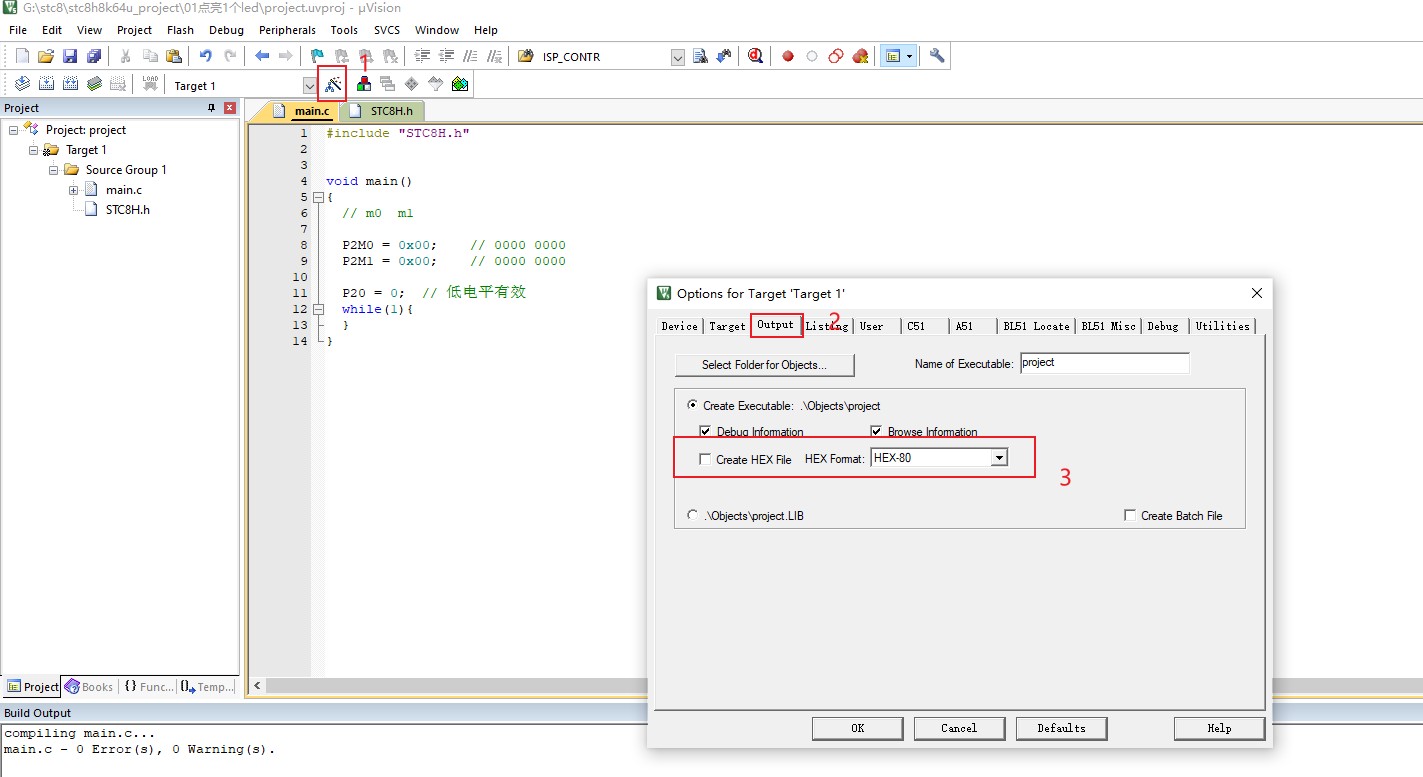Click the Cancel button
The image size is (1423, 777).
(x=959, y=728)
